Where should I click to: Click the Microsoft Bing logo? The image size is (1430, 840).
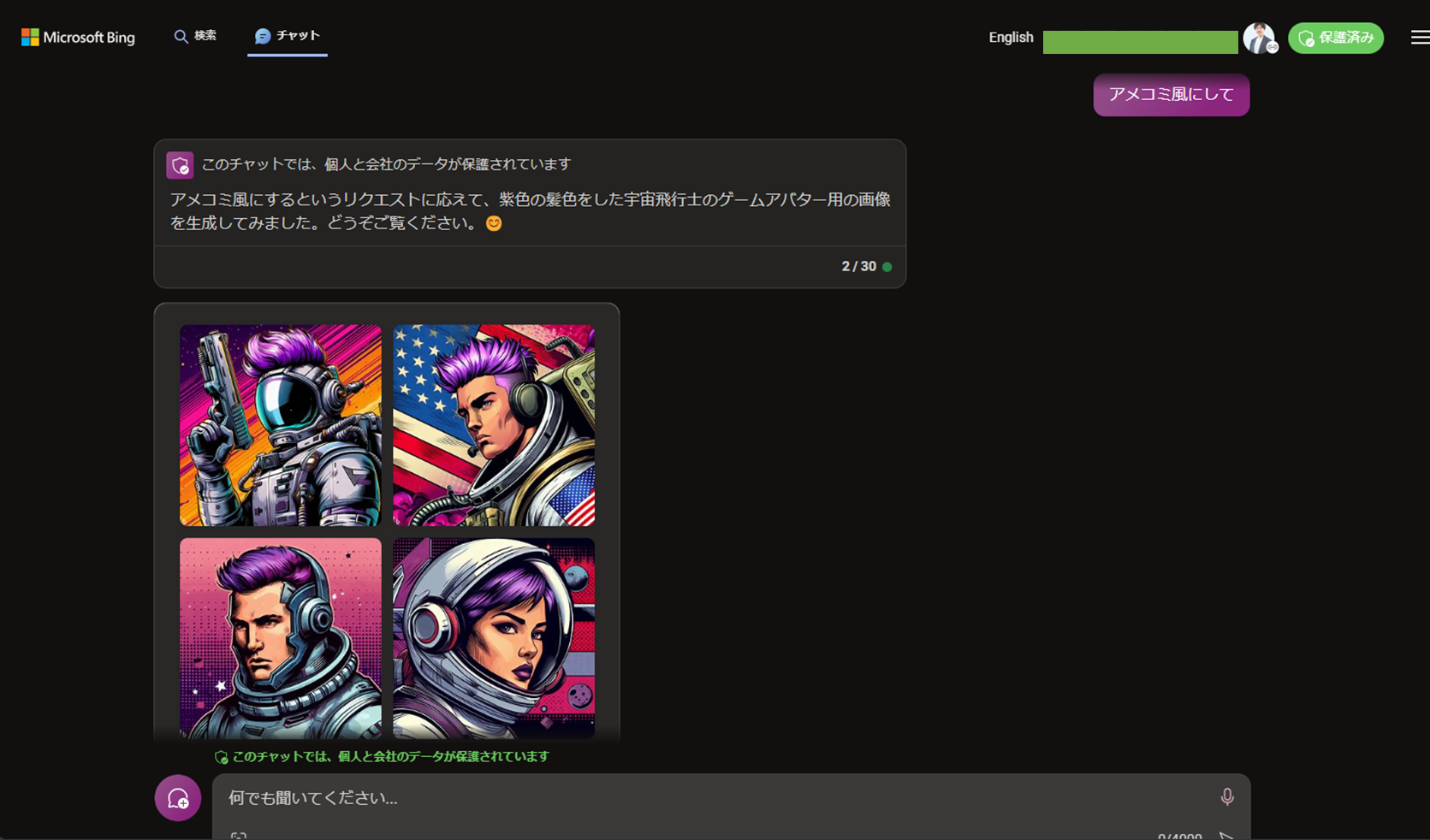[x=78, y=38]
